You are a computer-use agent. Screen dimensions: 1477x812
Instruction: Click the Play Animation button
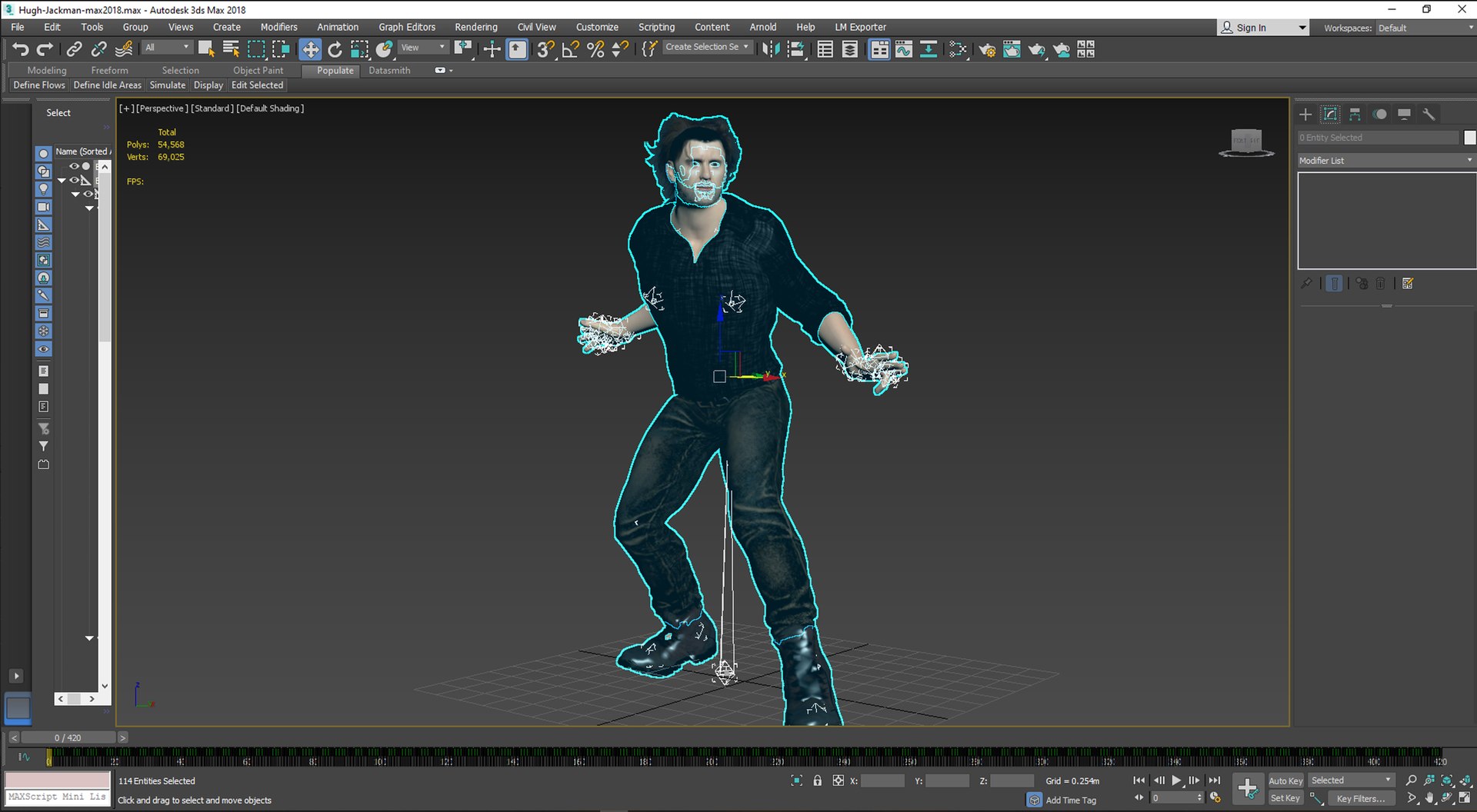pyautogui.click(x=1176, y=781)
